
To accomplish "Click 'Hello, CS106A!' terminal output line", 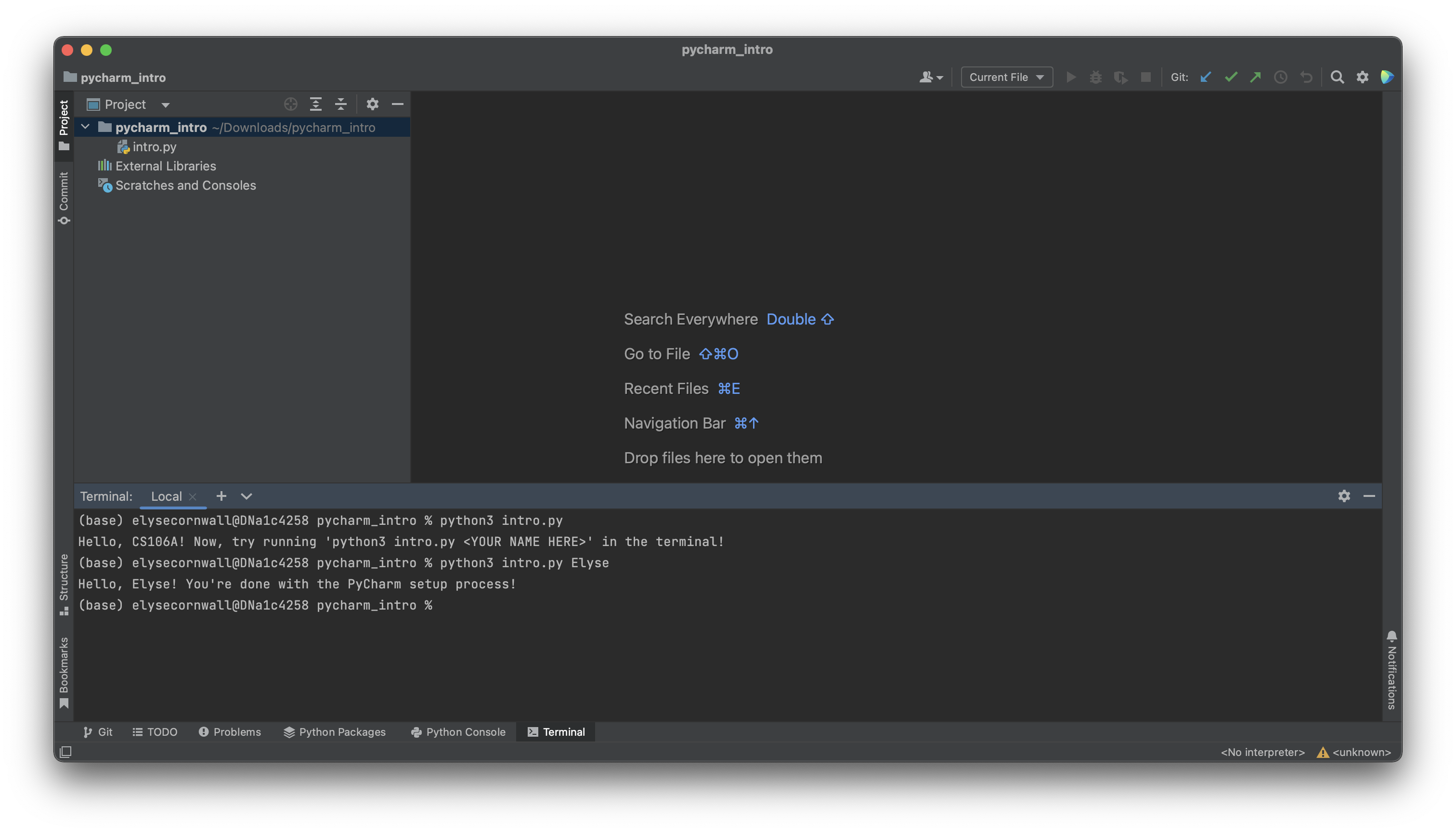I will tap(401, 542).
